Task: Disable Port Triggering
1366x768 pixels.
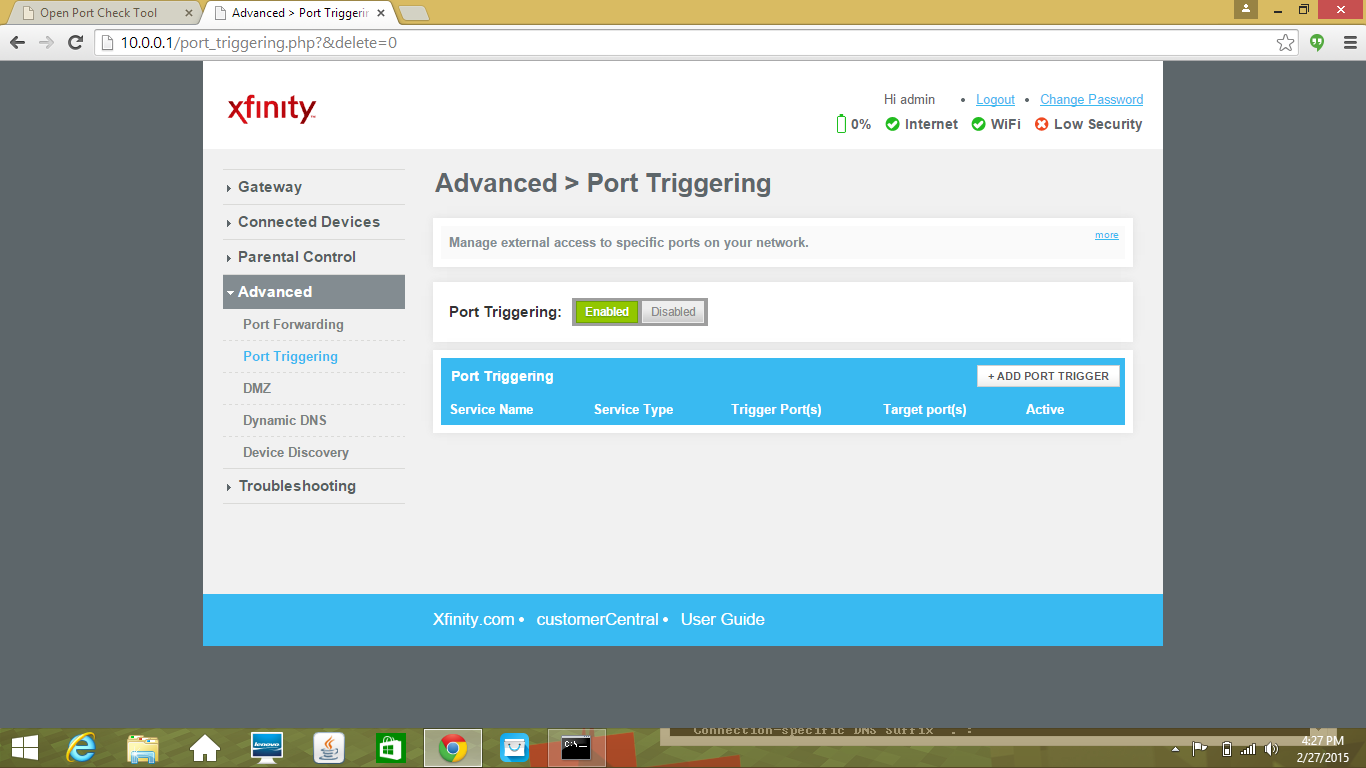Action: tap(672, 311)
